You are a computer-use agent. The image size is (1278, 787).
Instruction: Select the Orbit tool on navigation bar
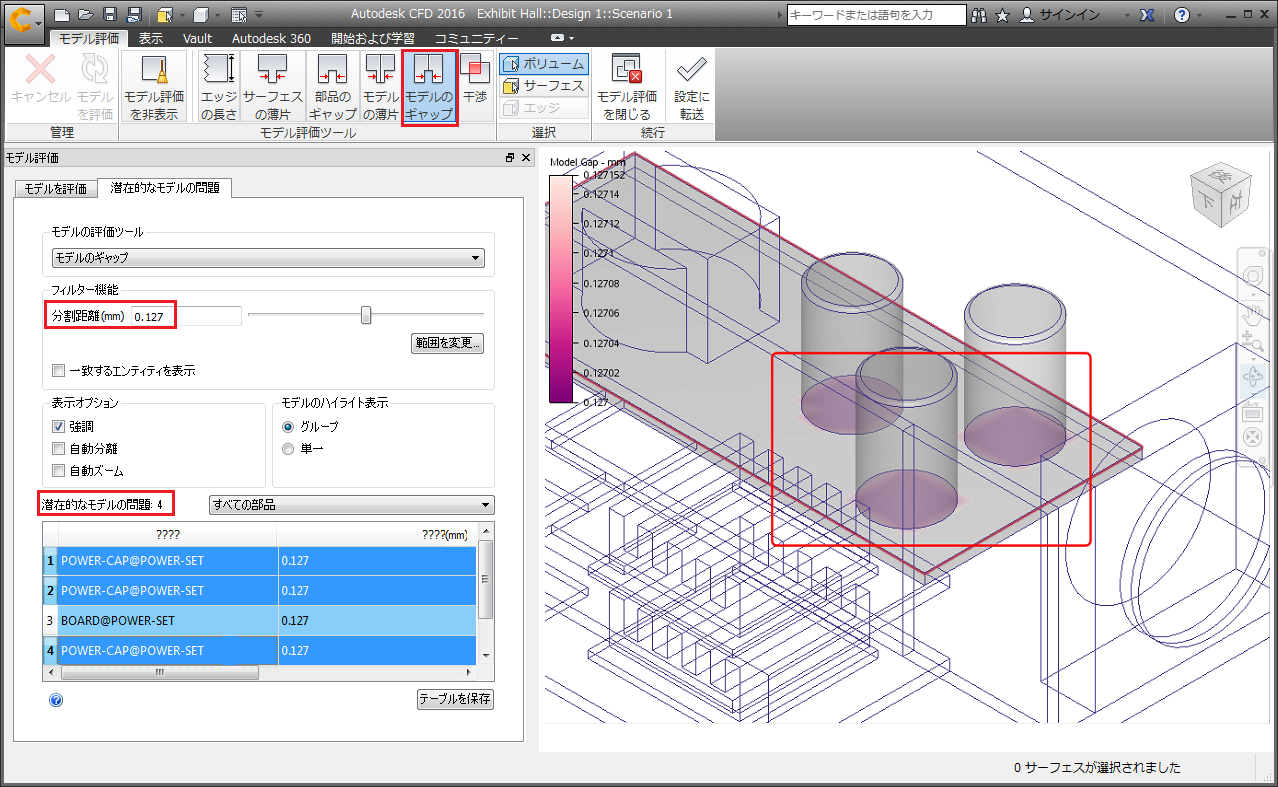(x=1252, y=378)
